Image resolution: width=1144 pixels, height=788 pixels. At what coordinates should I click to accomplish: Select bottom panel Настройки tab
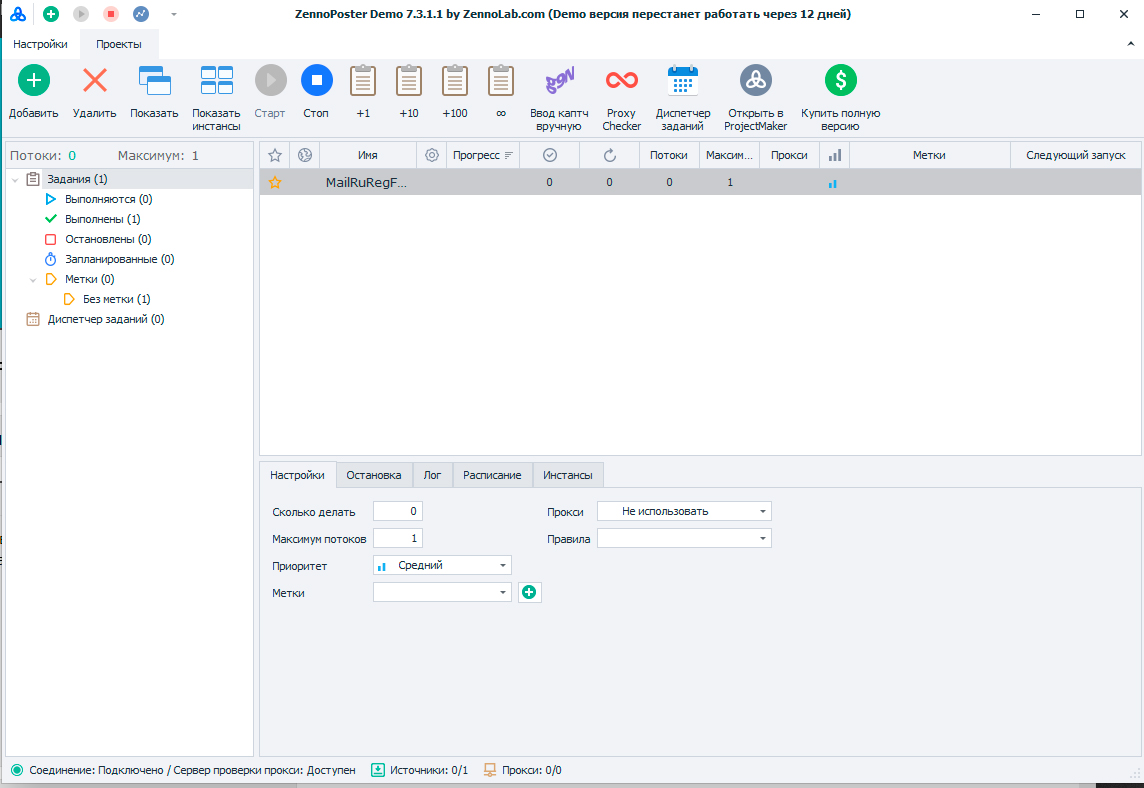pyautogui.click(x=298, y=475)
